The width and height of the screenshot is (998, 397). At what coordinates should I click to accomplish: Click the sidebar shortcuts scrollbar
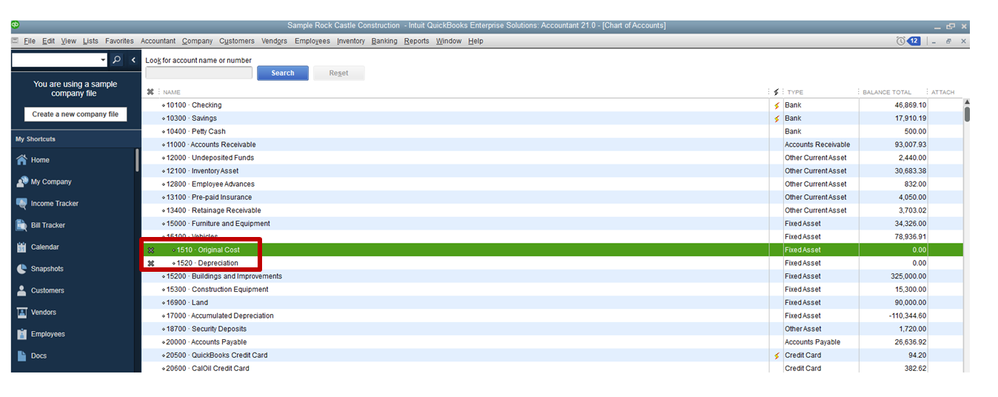click(x=137, y=160)
